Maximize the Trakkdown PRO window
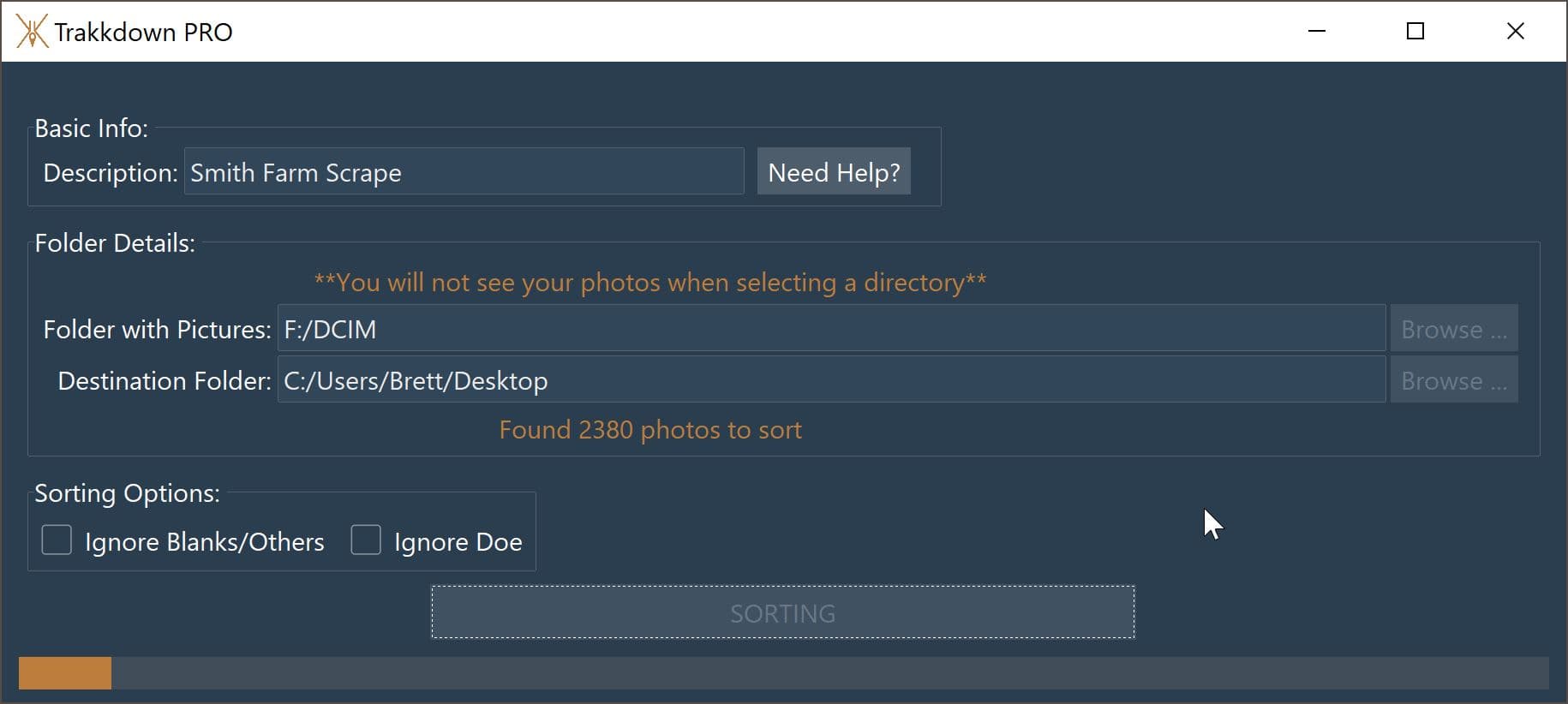Screen dimensions: 1568x704 coord(1415,32)
